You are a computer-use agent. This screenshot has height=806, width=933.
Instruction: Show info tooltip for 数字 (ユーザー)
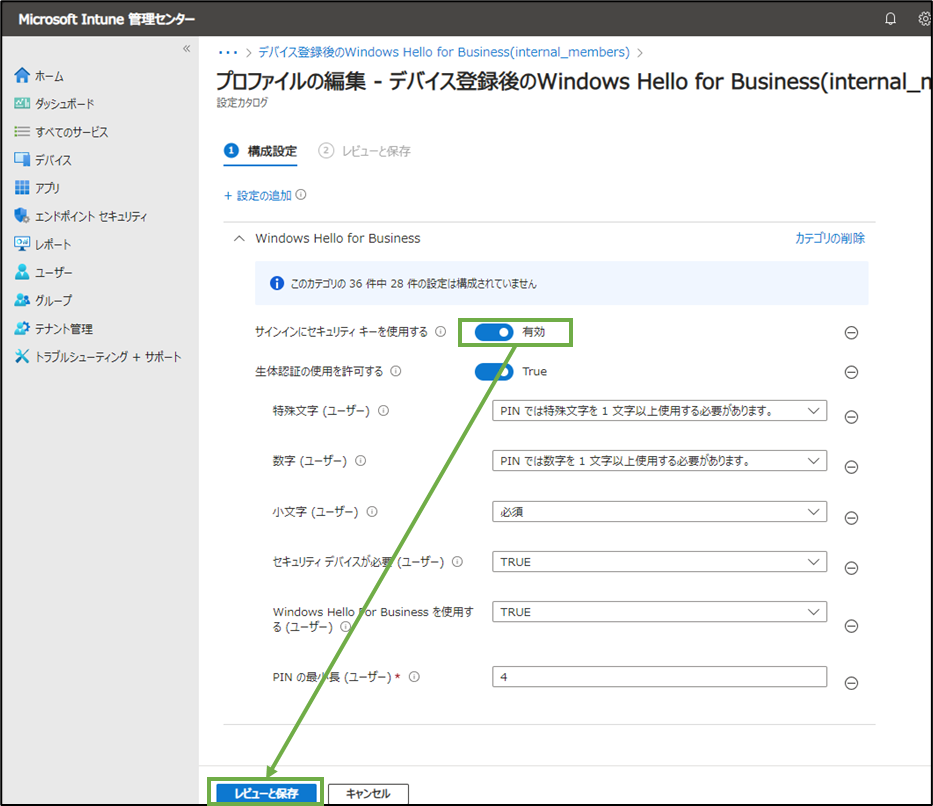(x=361, y=460)
